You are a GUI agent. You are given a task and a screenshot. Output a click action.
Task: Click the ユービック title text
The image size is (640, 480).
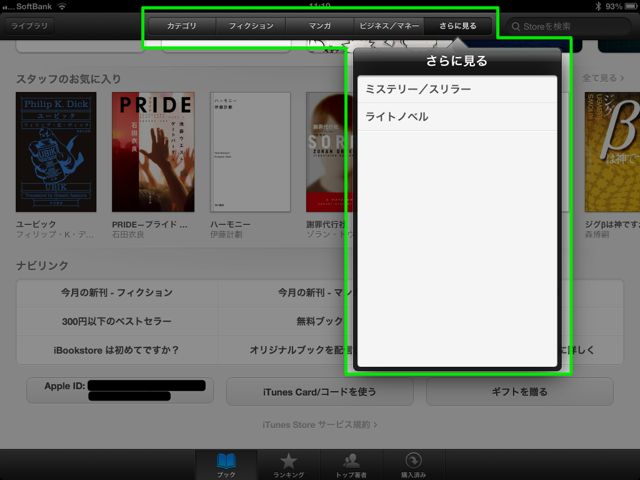(36, 224)
